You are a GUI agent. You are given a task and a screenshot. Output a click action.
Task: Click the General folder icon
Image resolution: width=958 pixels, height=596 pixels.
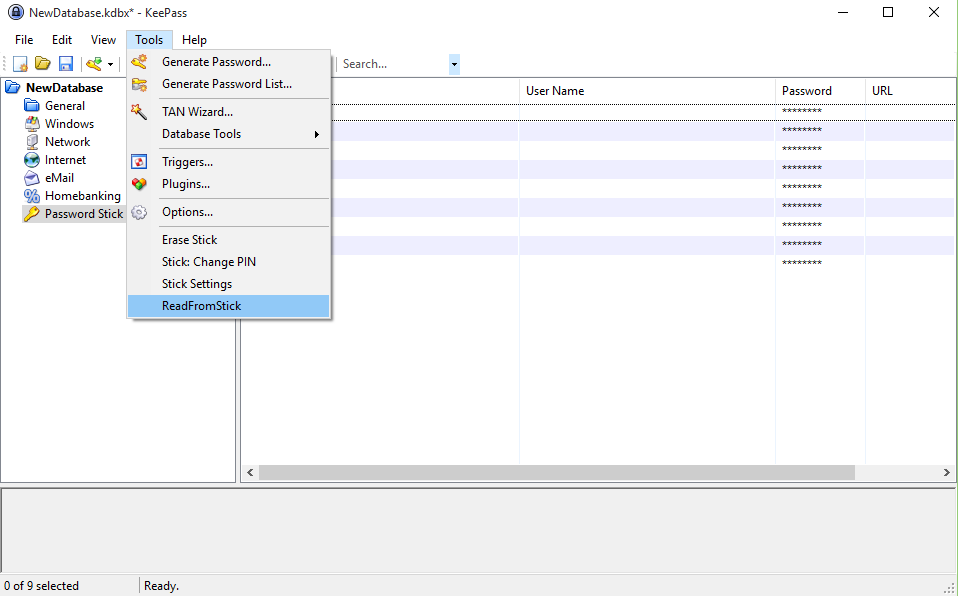(32, 105)
